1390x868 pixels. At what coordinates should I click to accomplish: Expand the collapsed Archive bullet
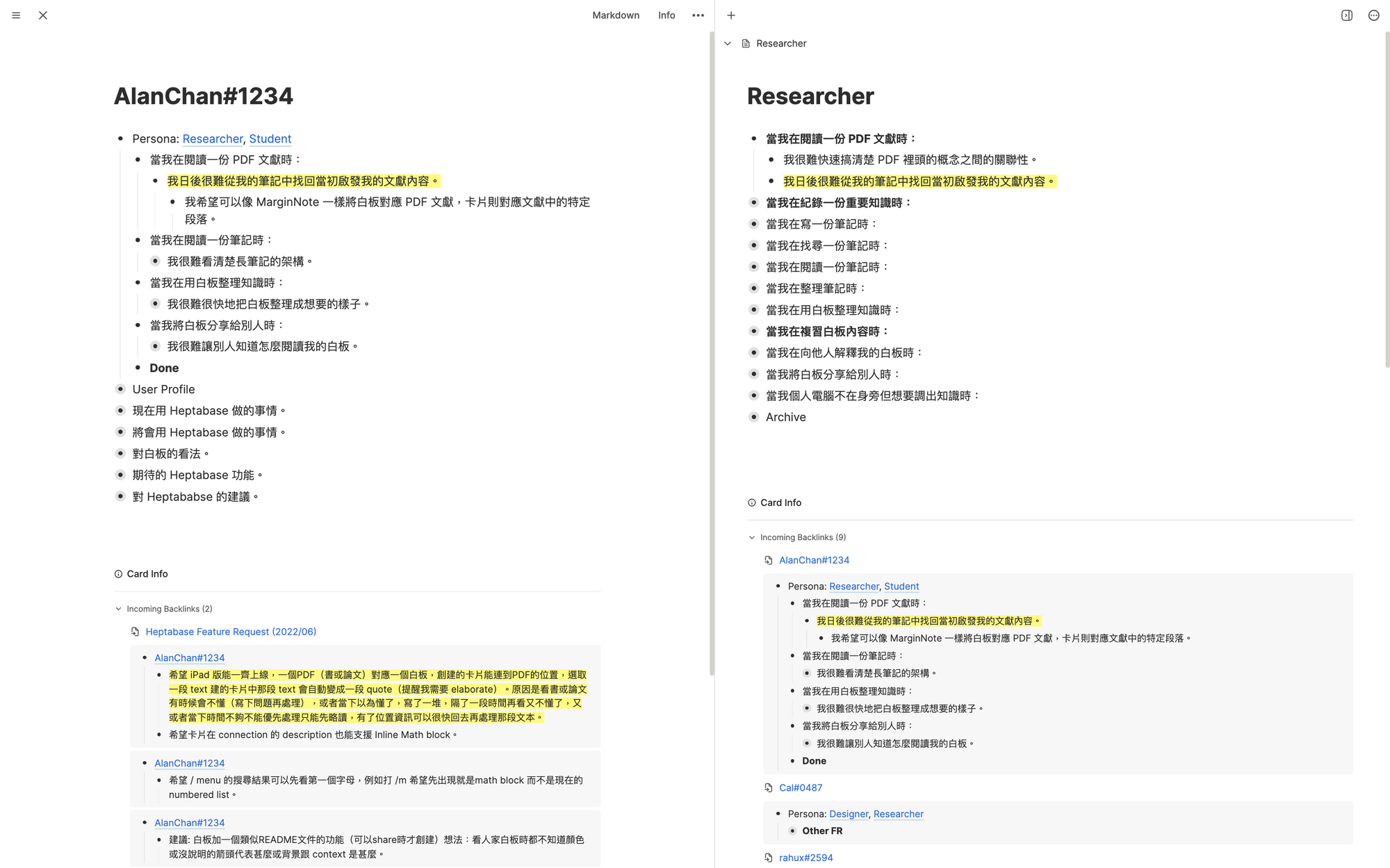click(x=753, y=417)
